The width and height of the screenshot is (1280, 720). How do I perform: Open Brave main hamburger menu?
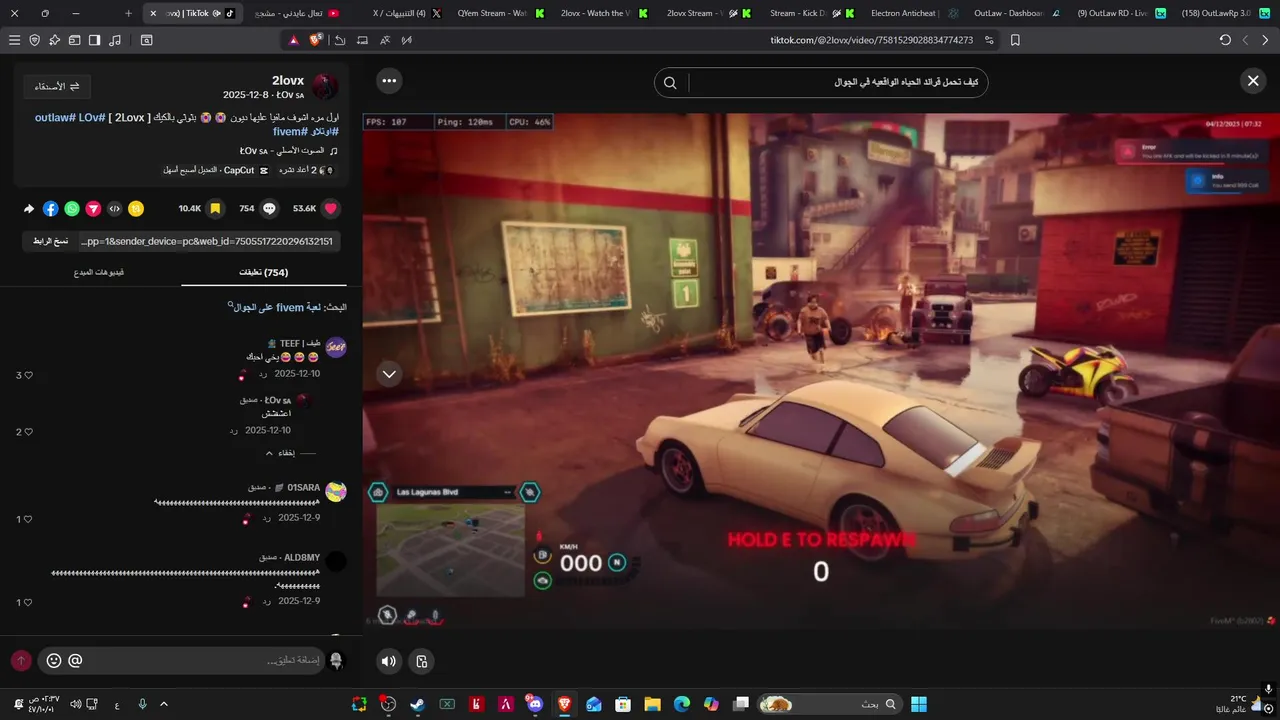pyautogui.click(x=14, y=40)
